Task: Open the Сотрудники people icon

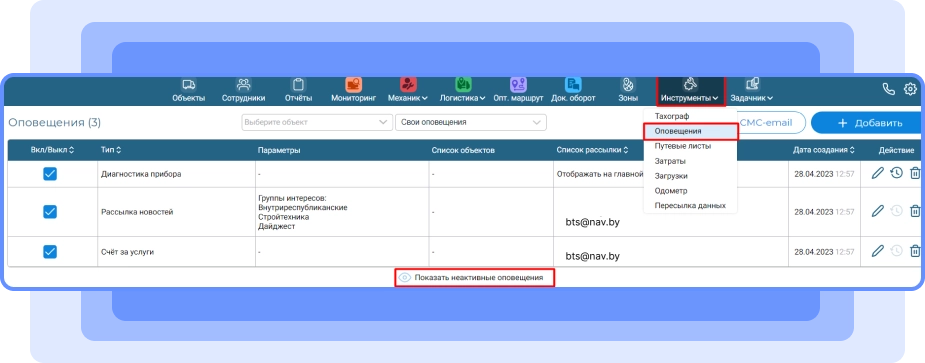Action: coord(243,84)
